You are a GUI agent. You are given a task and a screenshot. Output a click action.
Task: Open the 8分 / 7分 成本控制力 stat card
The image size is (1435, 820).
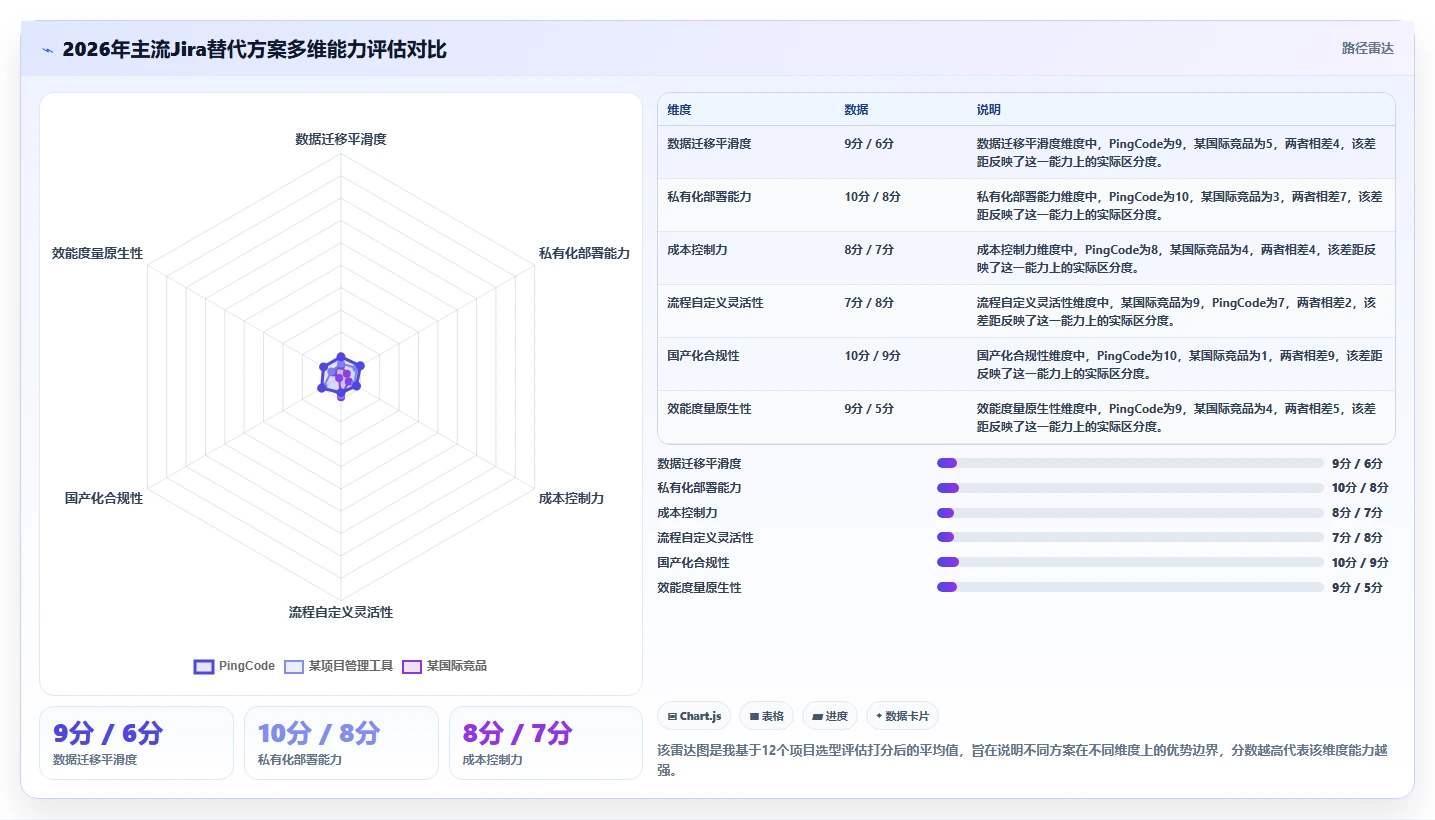point(546,743)
